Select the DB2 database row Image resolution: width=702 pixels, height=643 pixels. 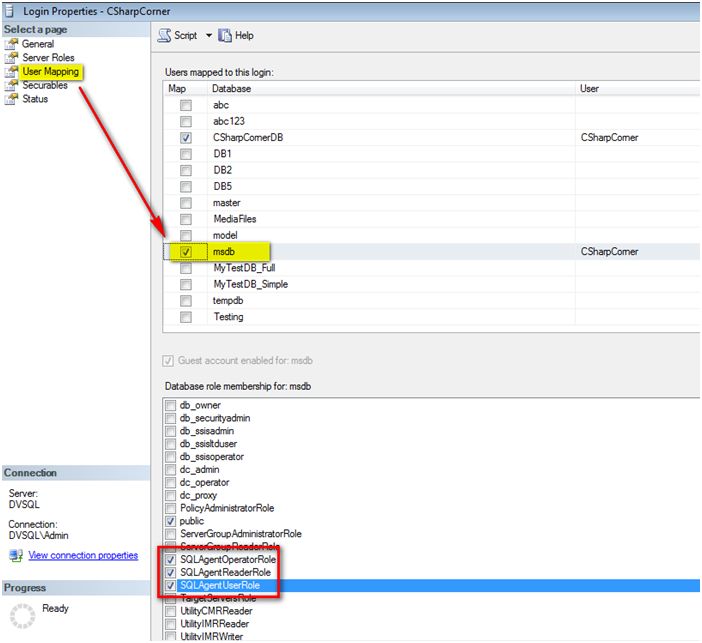[432, 171]
